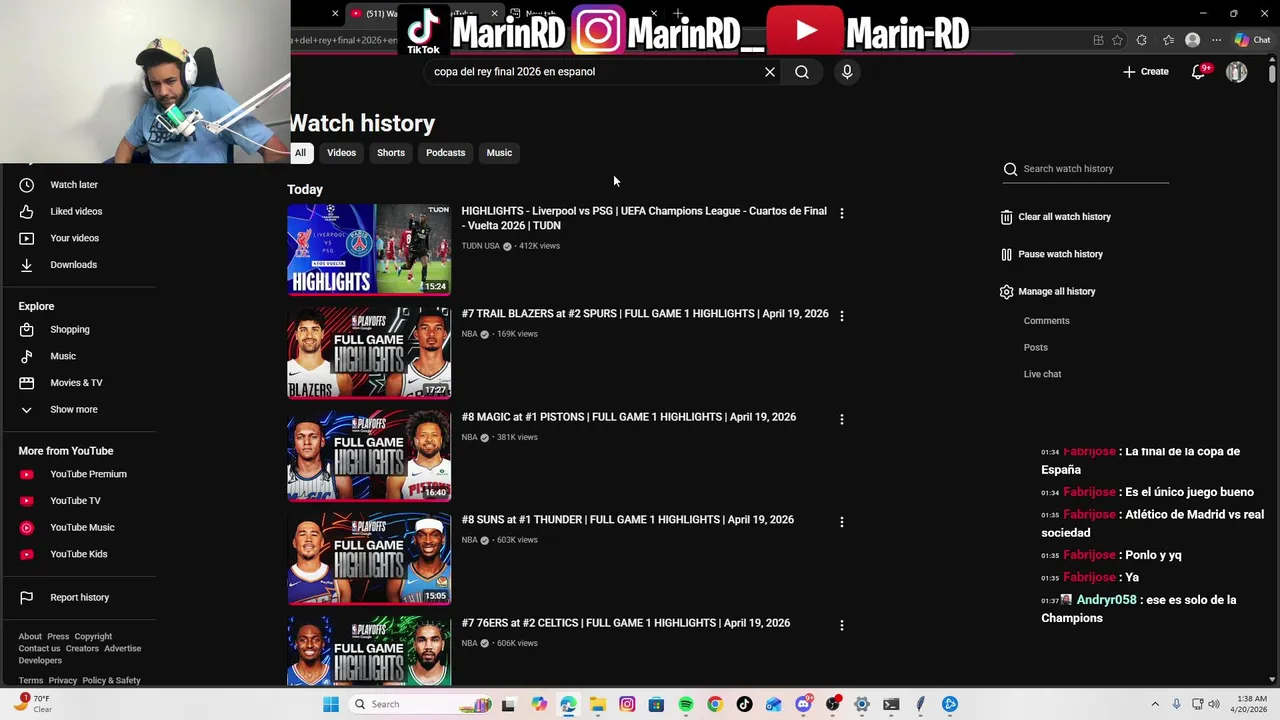Open options for 76ers at Celtics video
Screen dimensions: 1280x720
click(x=842, y=625)
